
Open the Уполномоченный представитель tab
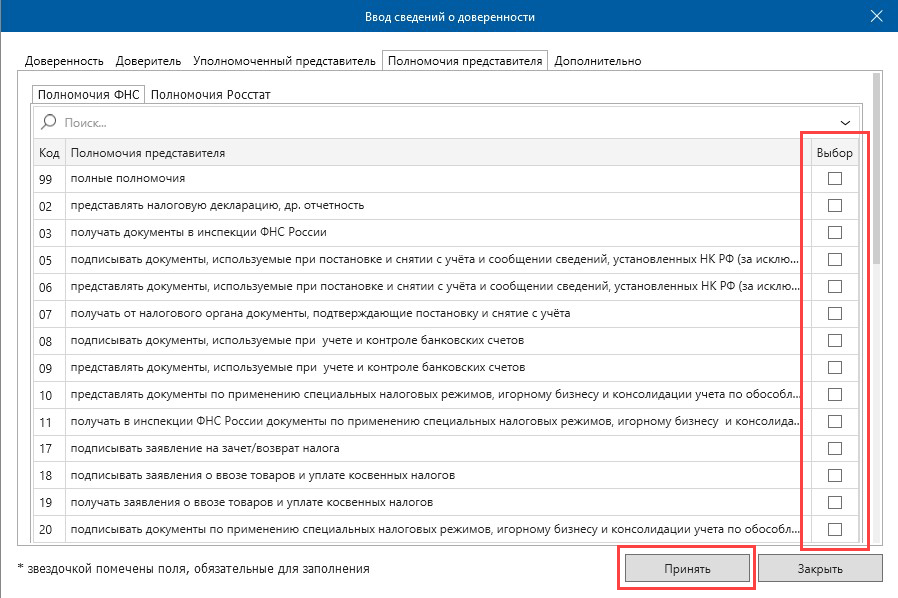coord(284,61)
